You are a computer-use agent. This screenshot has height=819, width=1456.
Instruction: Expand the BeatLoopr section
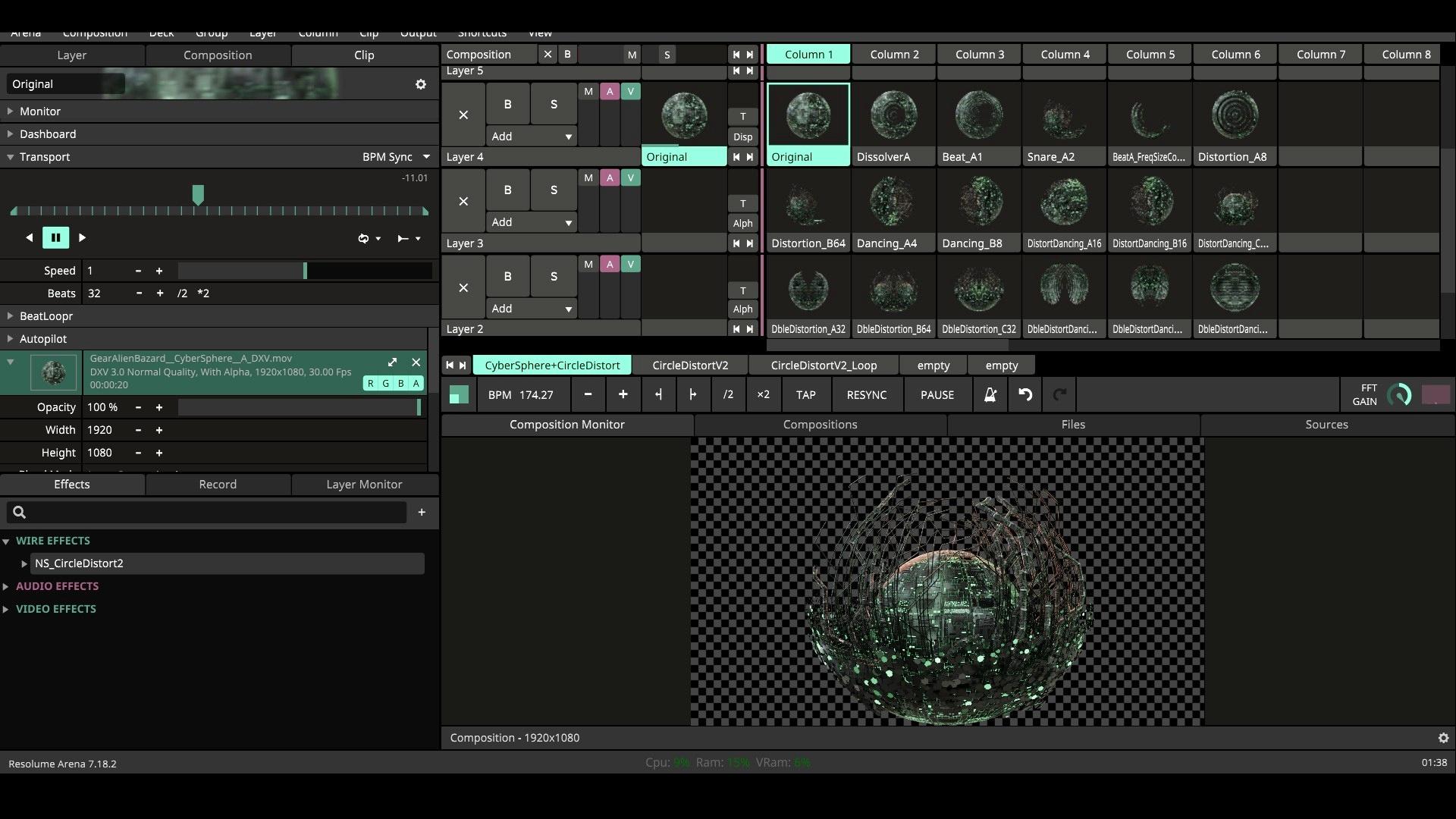(x=11, y=316)
